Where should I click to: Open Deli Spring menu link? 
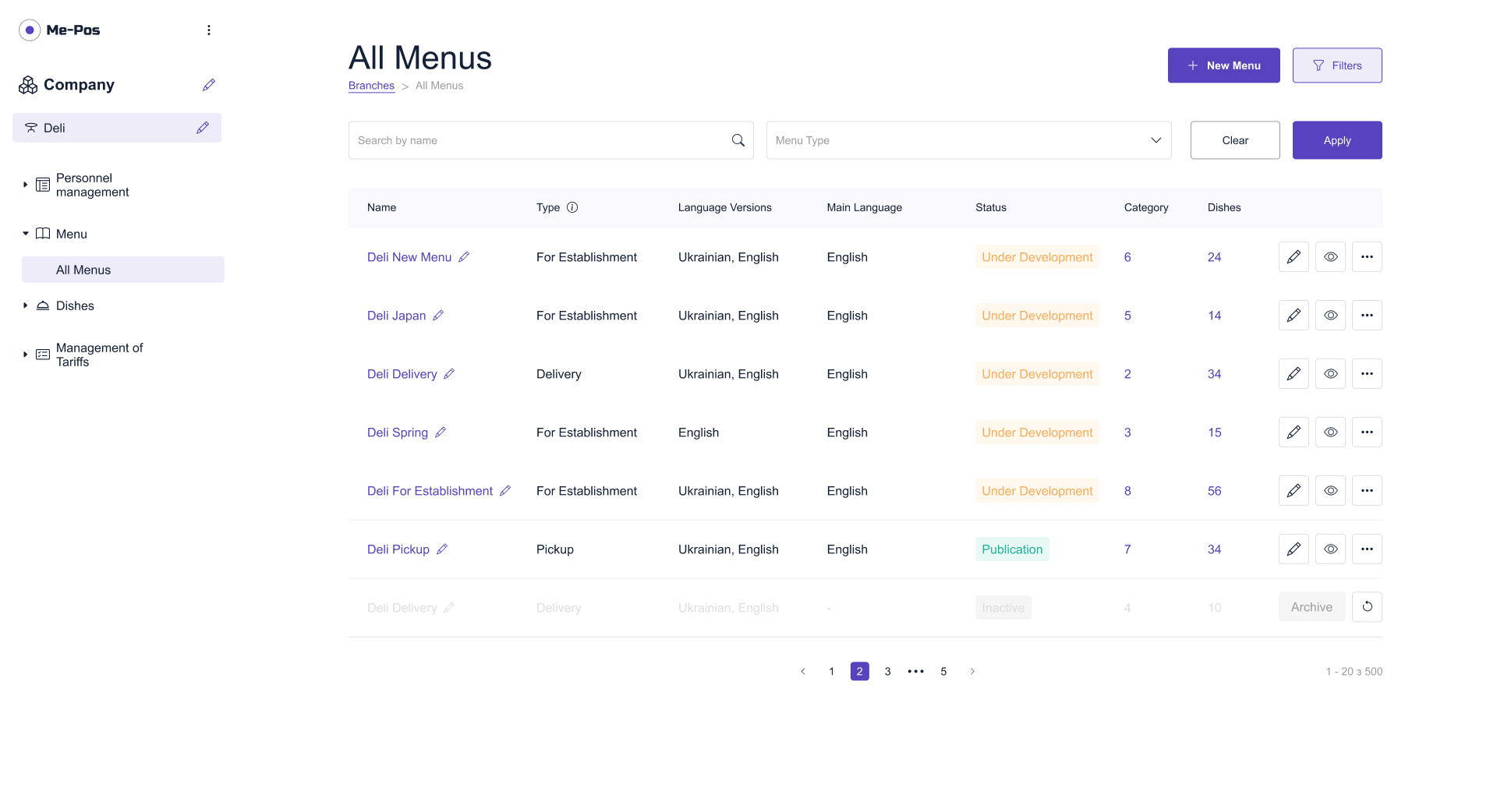click(398, 432)
